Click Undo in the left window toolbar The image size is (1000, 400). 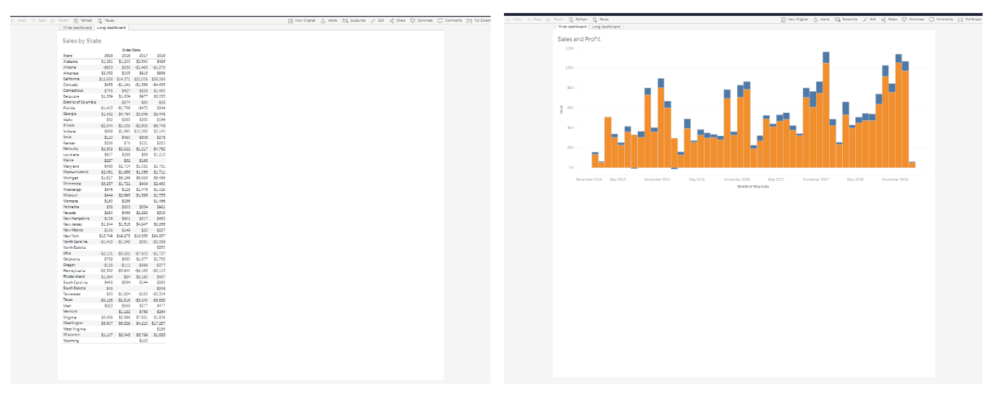pyautogui.click(x=19, y=20)
